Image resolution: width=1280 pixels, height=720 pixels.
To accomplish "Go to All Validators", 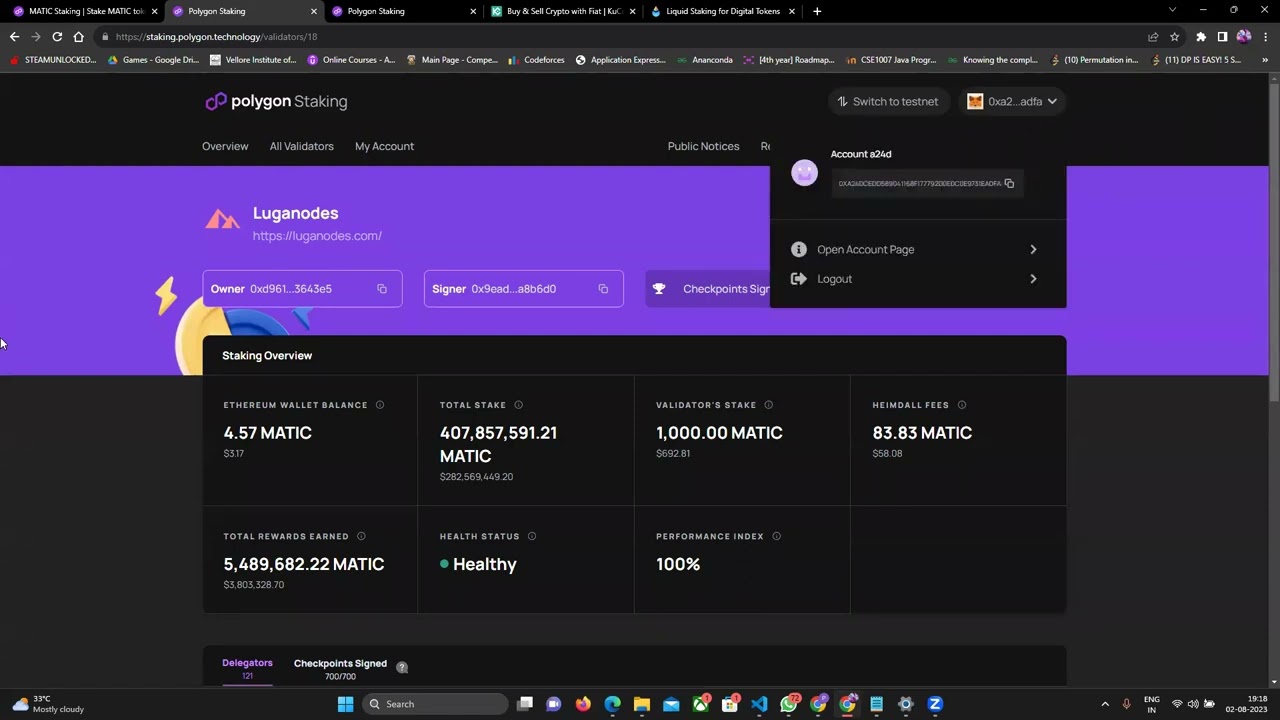I will pos(301,146).
